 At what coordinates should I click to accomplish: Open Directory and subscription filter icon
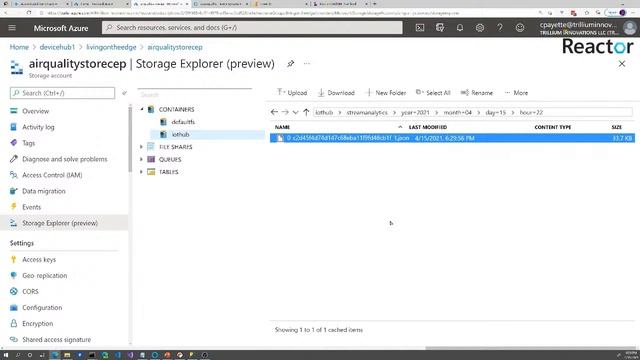(x=440, y=28)
